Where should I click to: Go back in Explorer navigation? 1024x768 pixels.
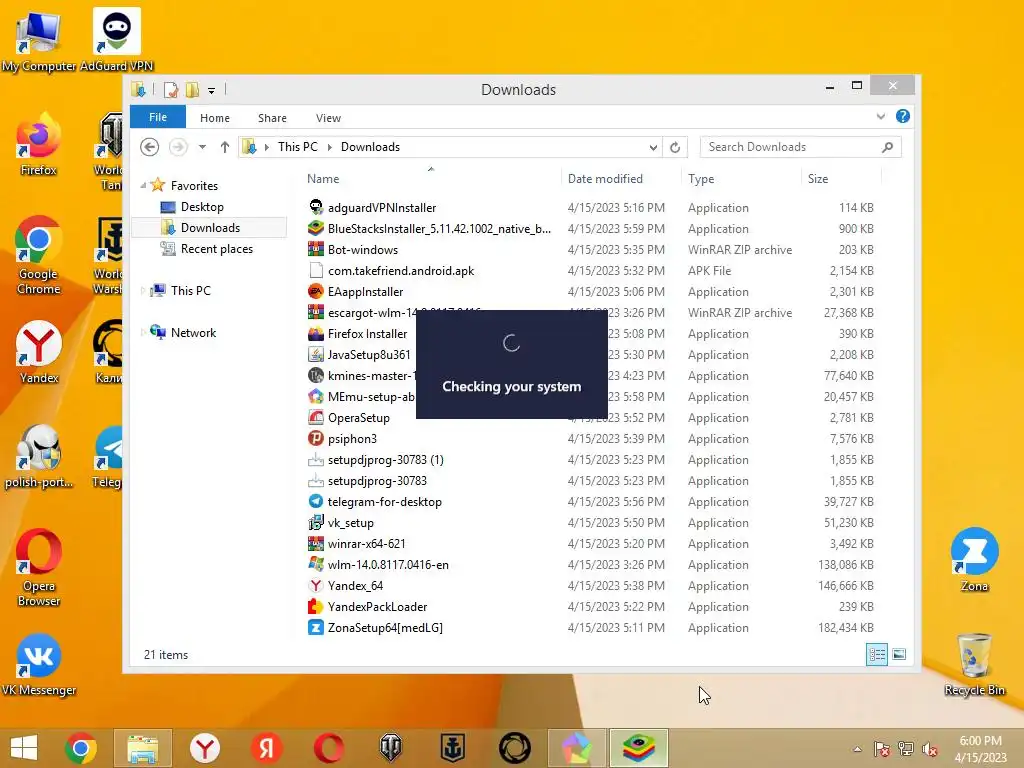click(x=150, y=147)
